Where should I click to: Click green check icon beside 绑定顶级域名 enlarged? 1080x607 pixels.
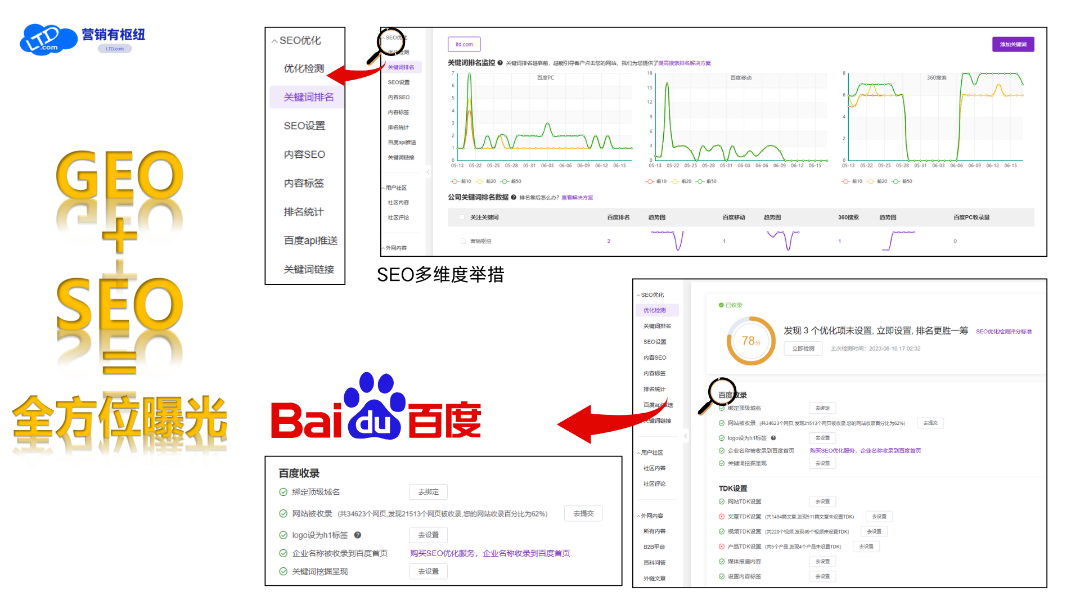[x=283, y=492]
